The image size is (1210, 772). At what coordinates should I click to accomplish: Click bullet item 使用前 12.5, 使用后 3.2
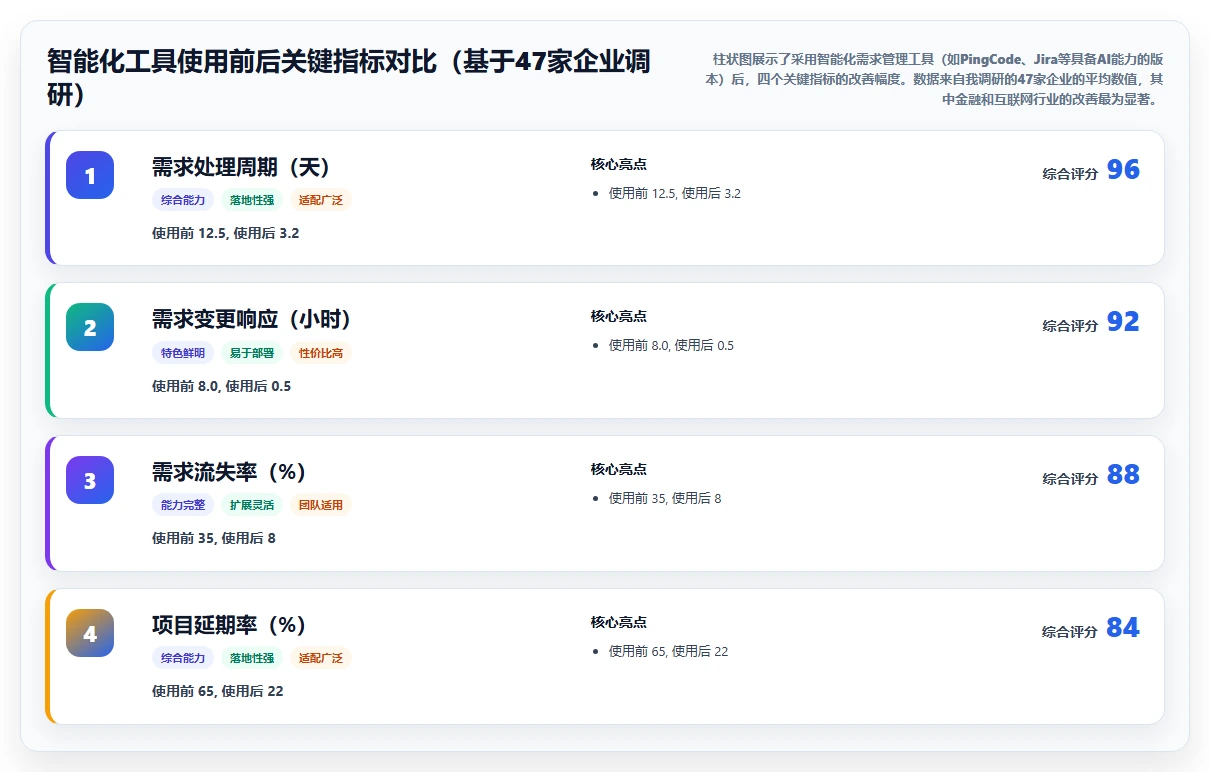click(675, 193)
